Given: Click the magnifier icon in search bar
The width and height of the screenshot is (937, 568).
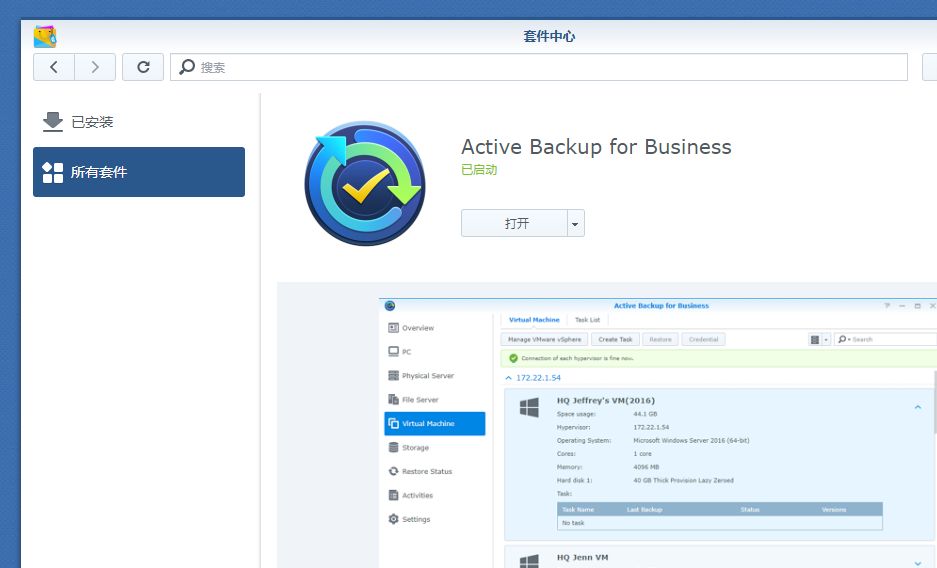Looking at the screenshot, I should 187,67.
